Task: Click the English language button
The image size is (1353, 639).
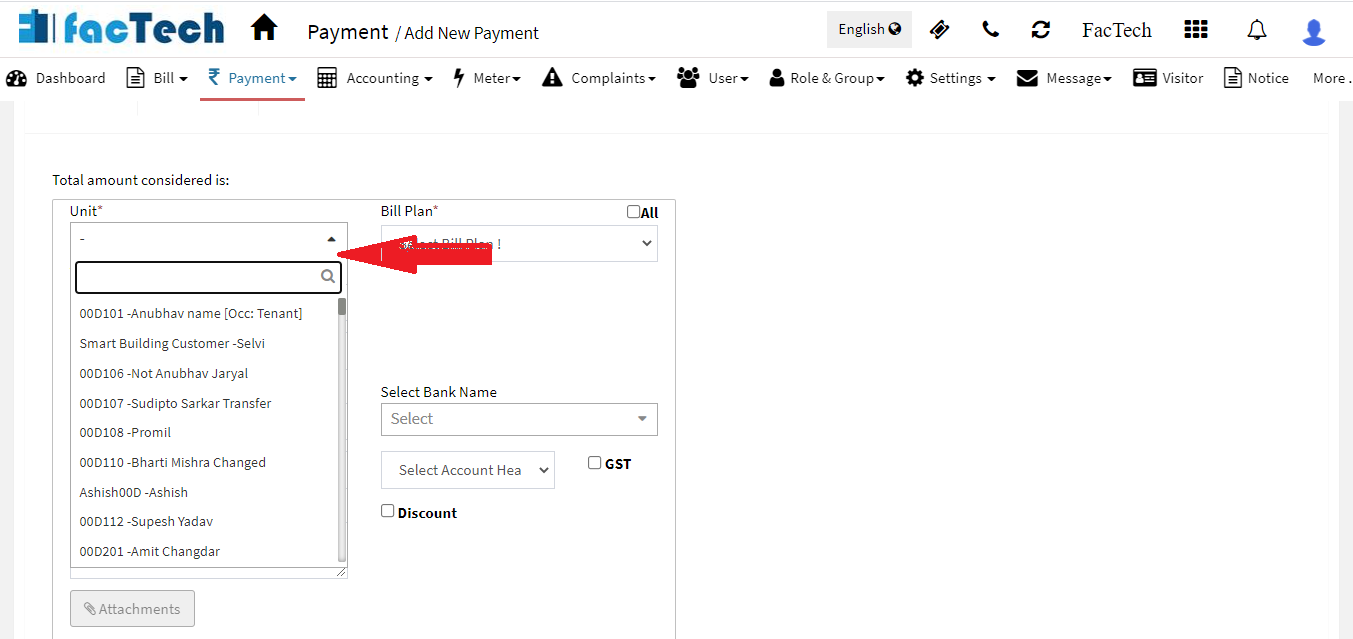Action: tap(868, 29)
